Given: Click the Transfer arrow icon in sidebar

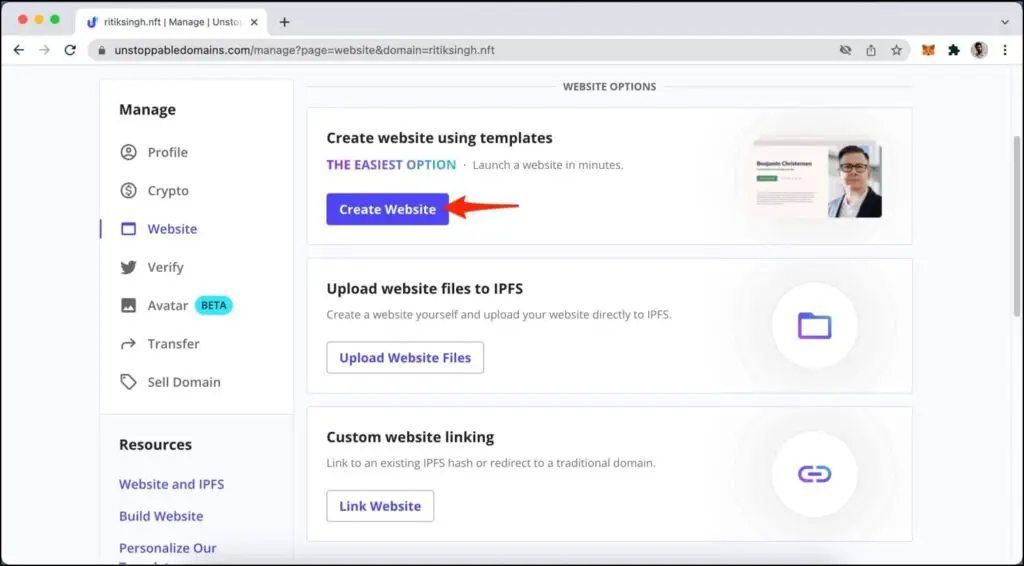Looking at the screenshot, I should 129,344.
